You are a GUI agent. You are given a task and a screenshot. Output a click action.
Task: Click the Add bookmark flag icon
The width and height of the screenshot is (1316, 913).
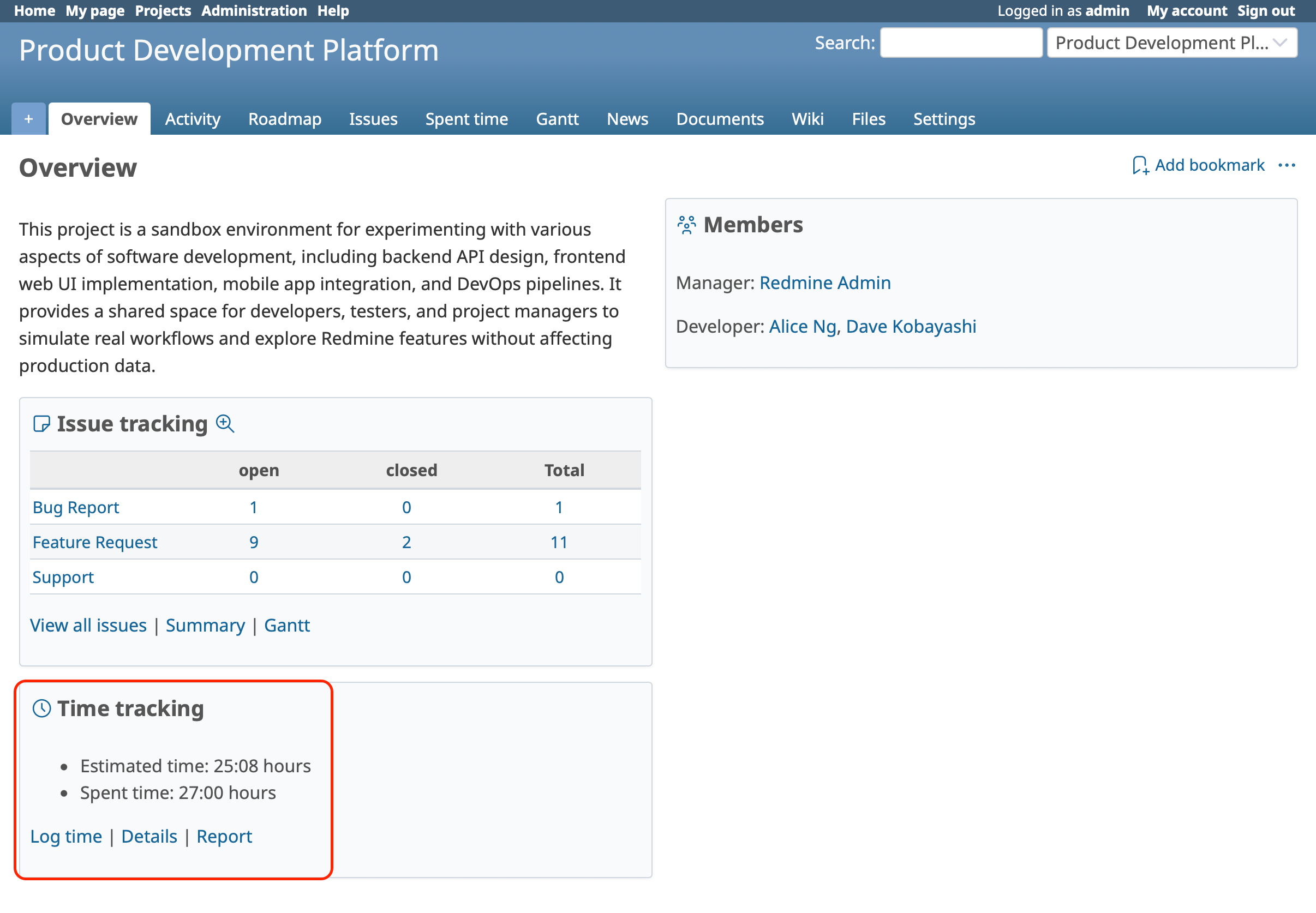tap(1141, 165)
